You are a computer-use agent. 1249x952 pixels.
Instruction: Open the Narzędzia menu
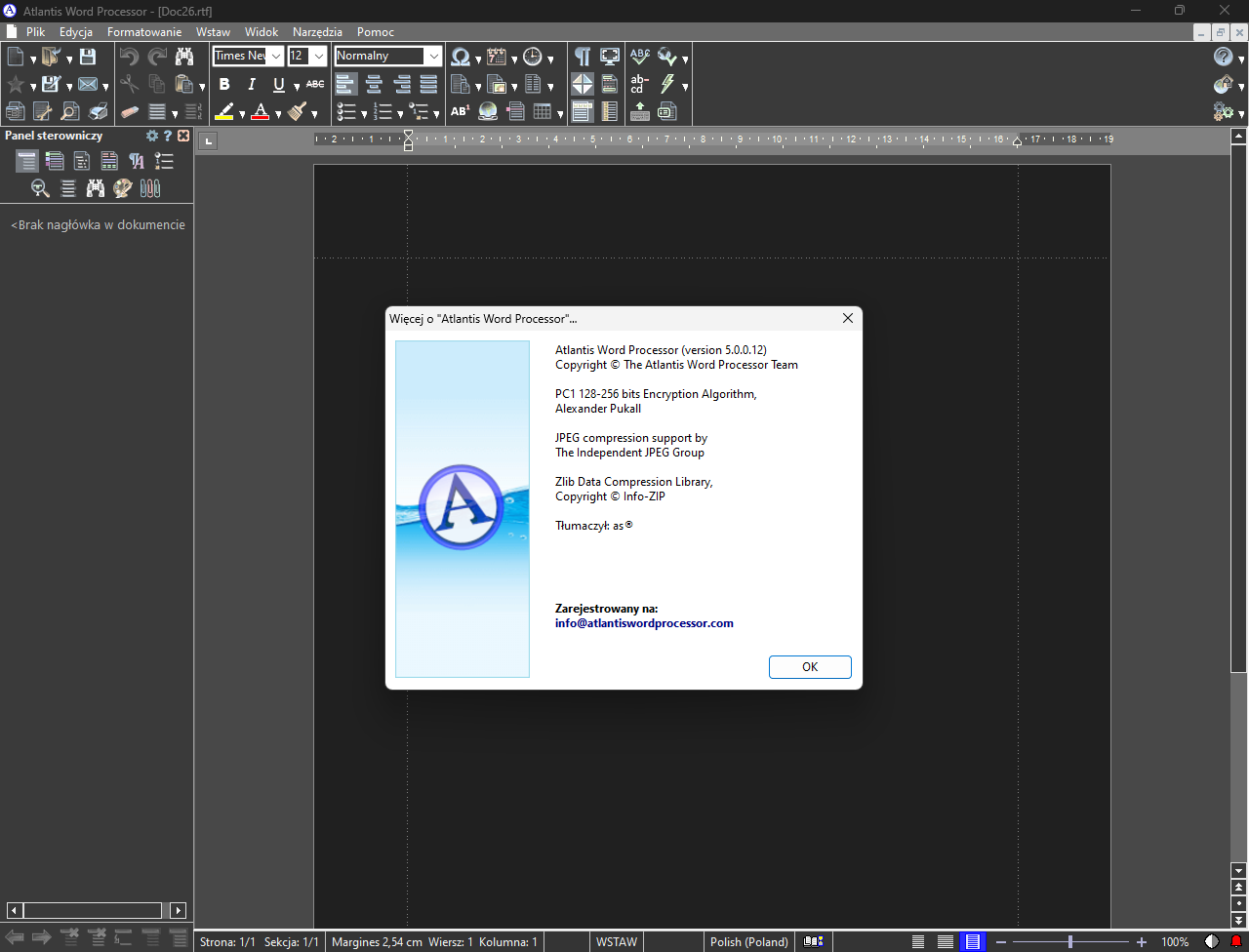(x=317, y=32)
